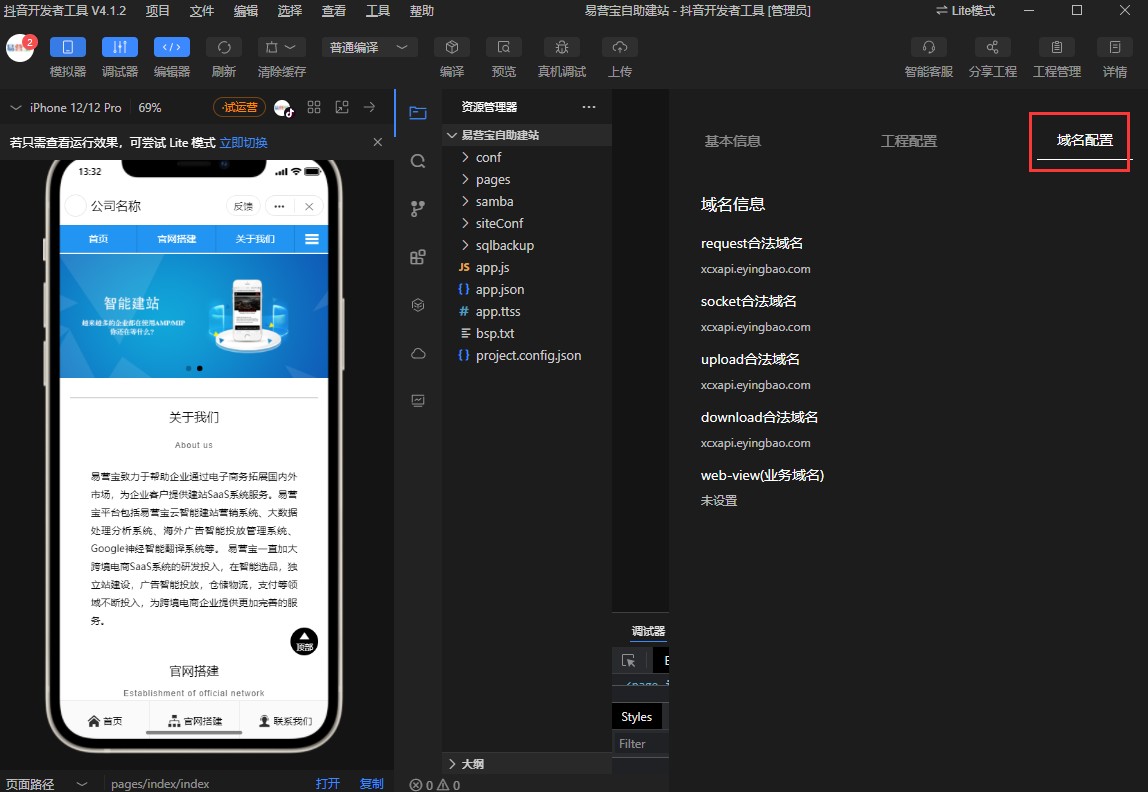
Task: Toggle the 编辑器 editor panel button
Action: (x=172, y=47)
